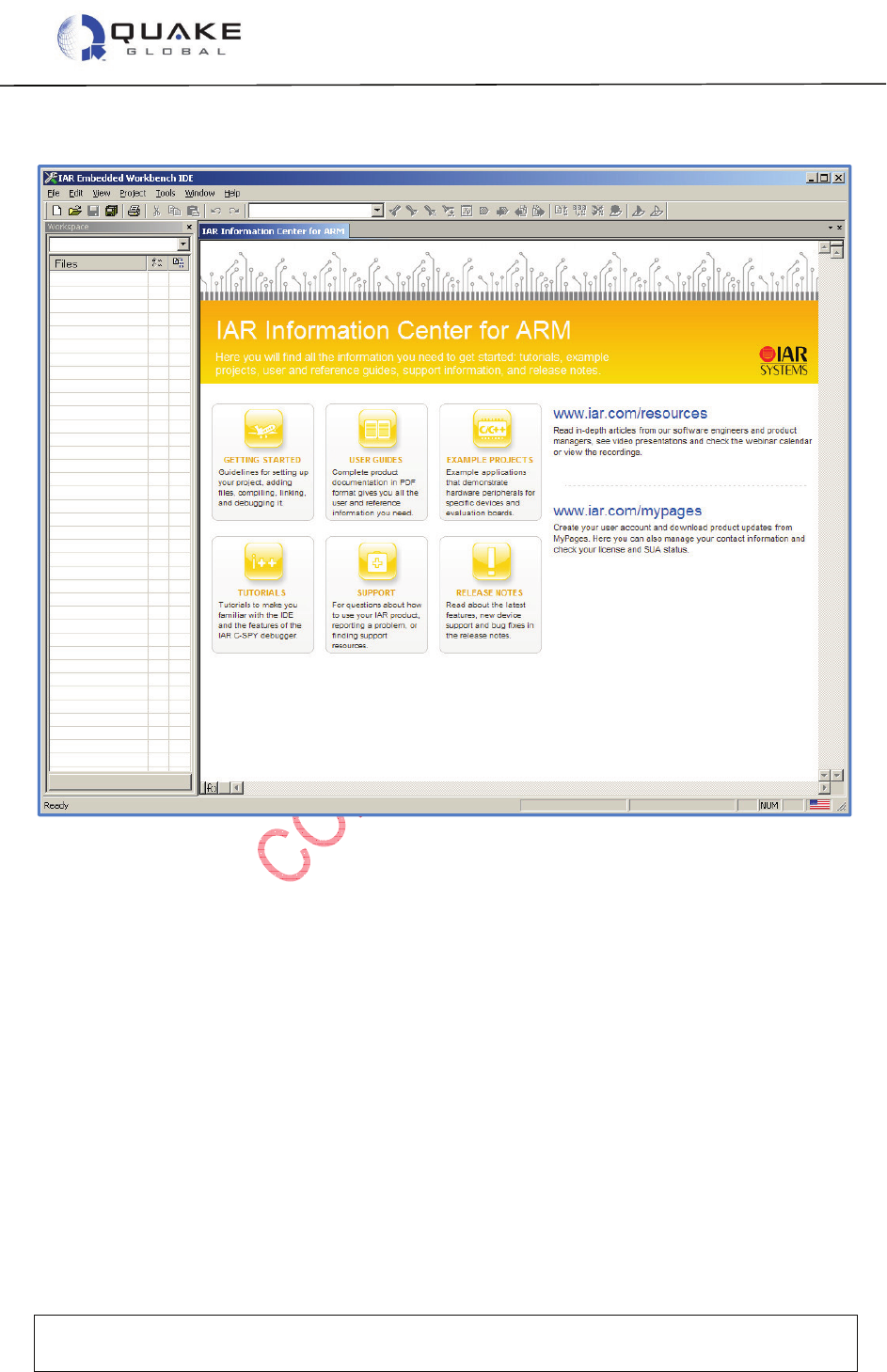Viewport: 887px width, 1372px height.
Task: Click the Find Next toolbar icon
Action: [411, 211]
